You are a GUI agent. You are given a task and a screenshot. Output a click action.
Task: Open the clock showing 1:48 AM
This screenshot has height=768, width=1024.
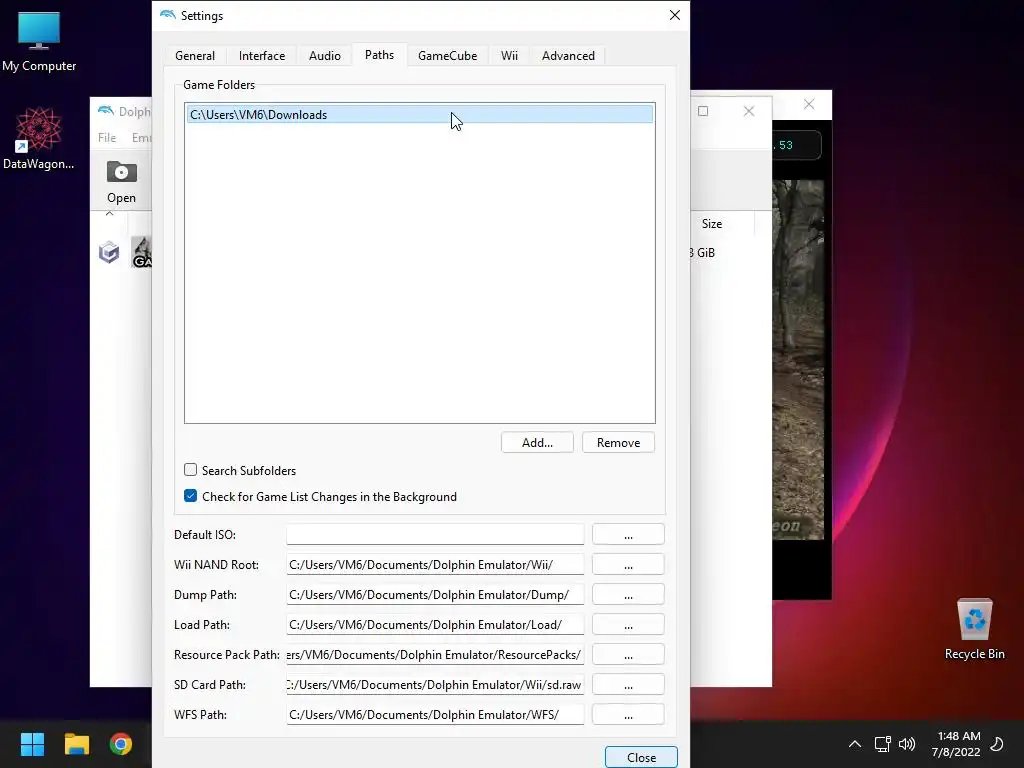point(956,744)
